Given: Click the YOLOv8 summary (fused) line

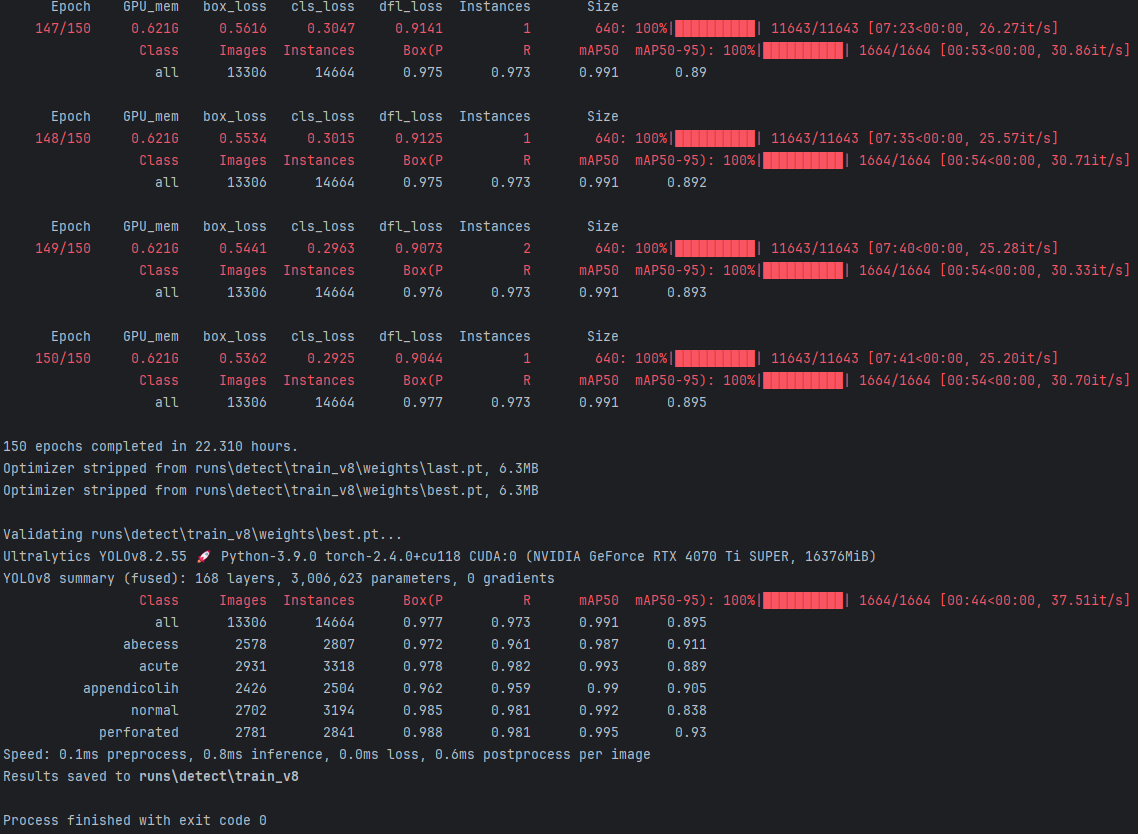Looking at the screenshot, I should [x=278, y=578].
